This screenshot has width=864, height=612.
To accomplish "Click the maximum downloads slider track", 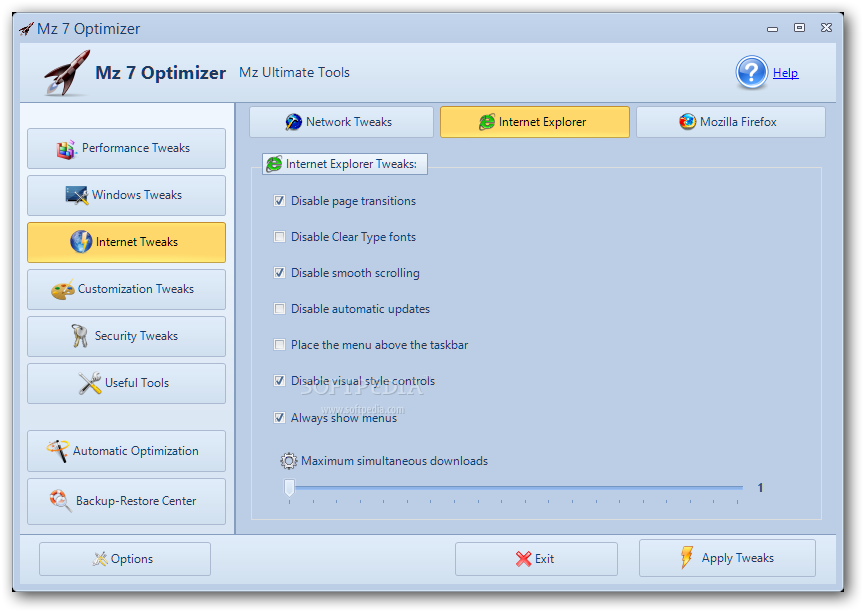I will pos(514,488).
